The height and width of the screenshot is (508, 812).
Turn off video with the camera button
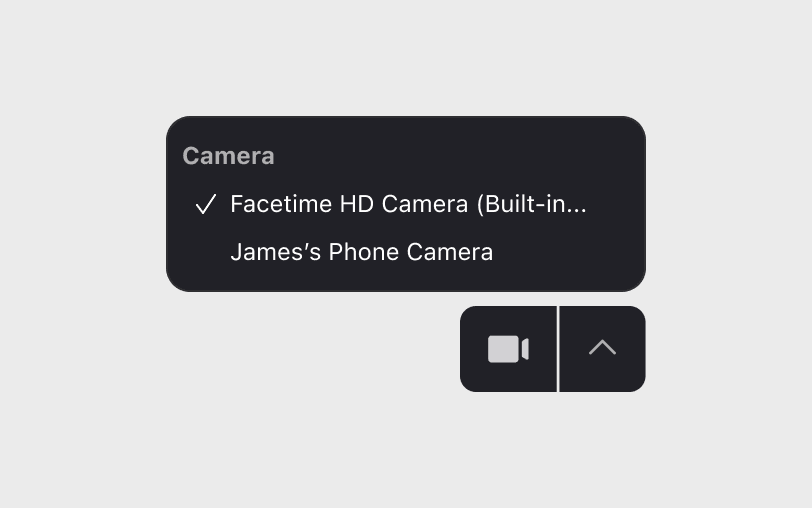coord(508,349)
